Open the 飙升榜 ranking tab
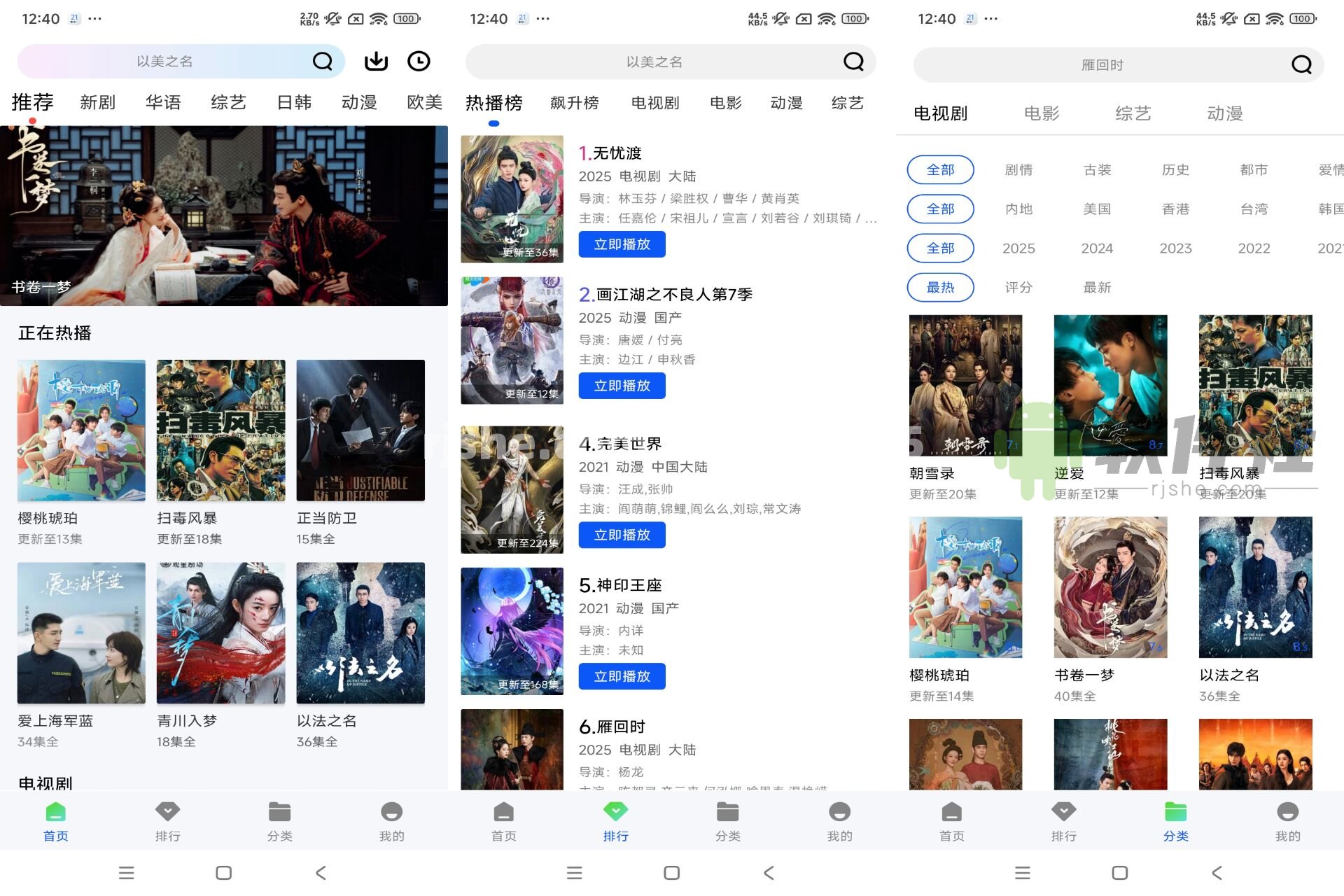This screenshot has height=896, width=1344. coord(575,102)
